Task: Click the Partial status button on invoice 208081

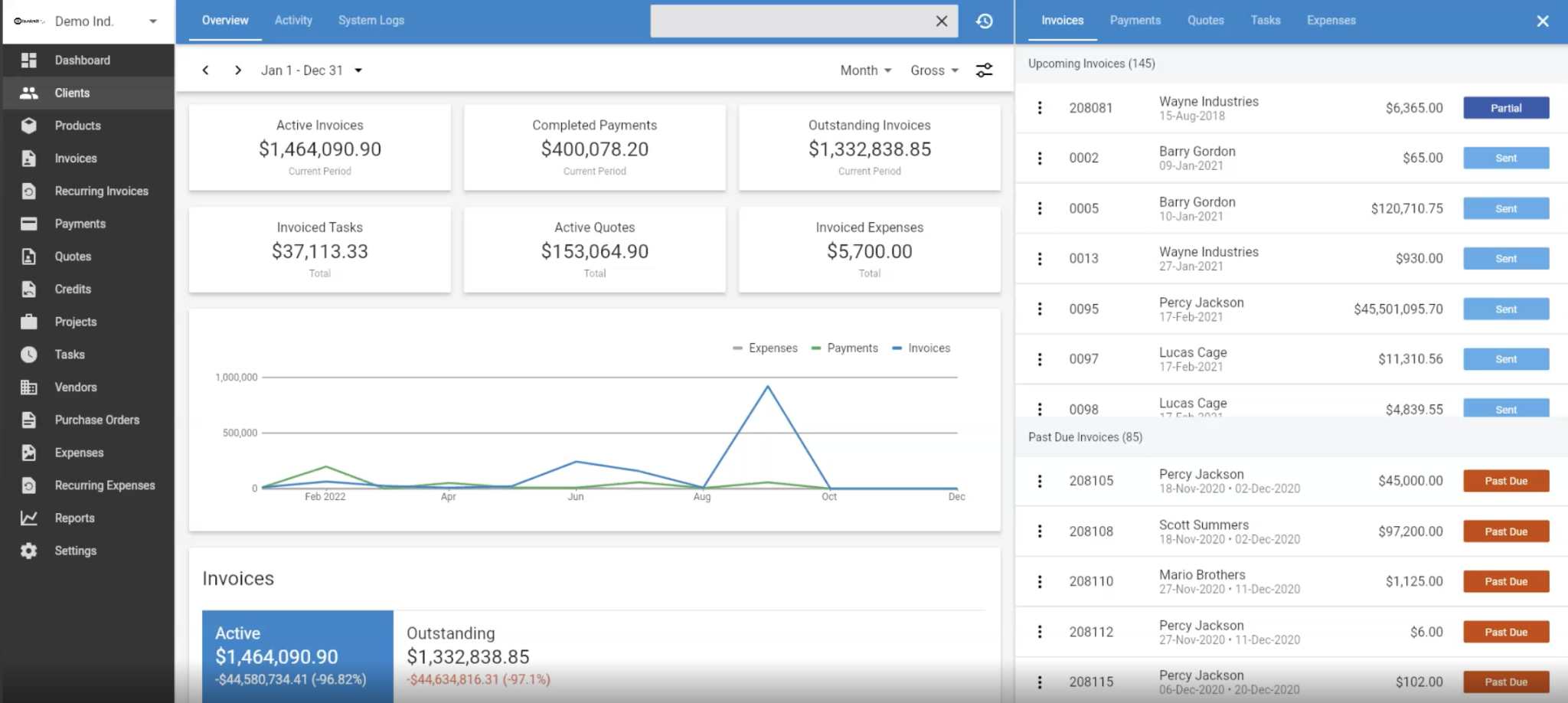Action: point(1505,107)
